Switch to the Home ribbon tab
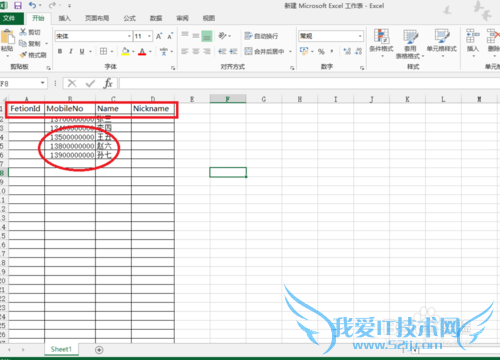The width and height of the screenshot is (500, 360). (38, 18)
